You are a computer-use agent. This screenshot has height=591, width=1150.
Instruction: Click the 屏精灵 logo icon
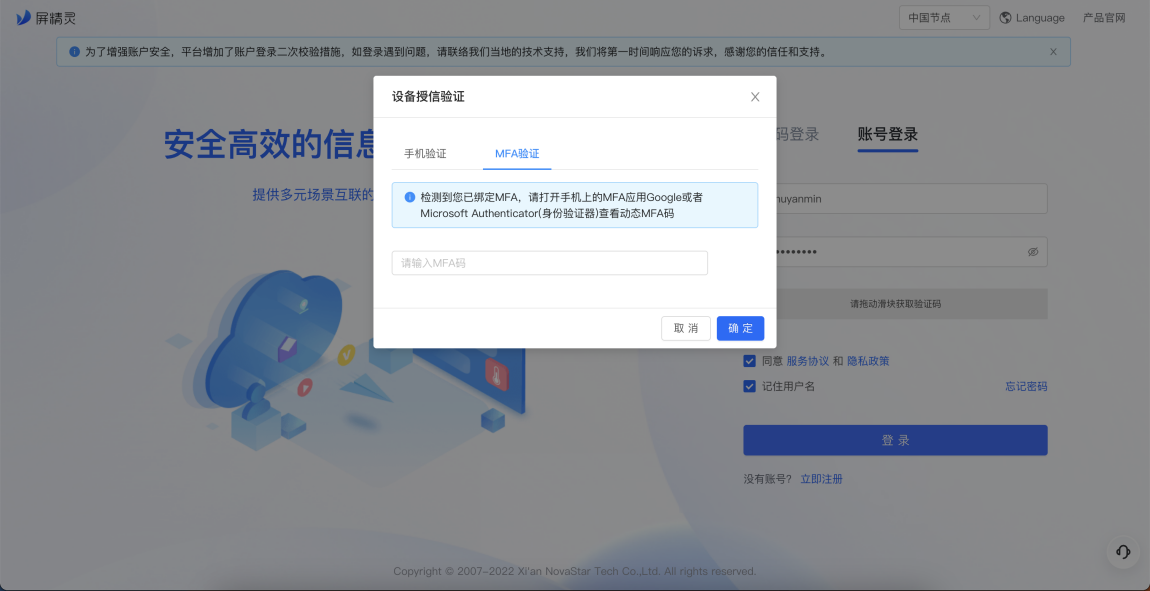pyautogui.click(x=23, y=18)
